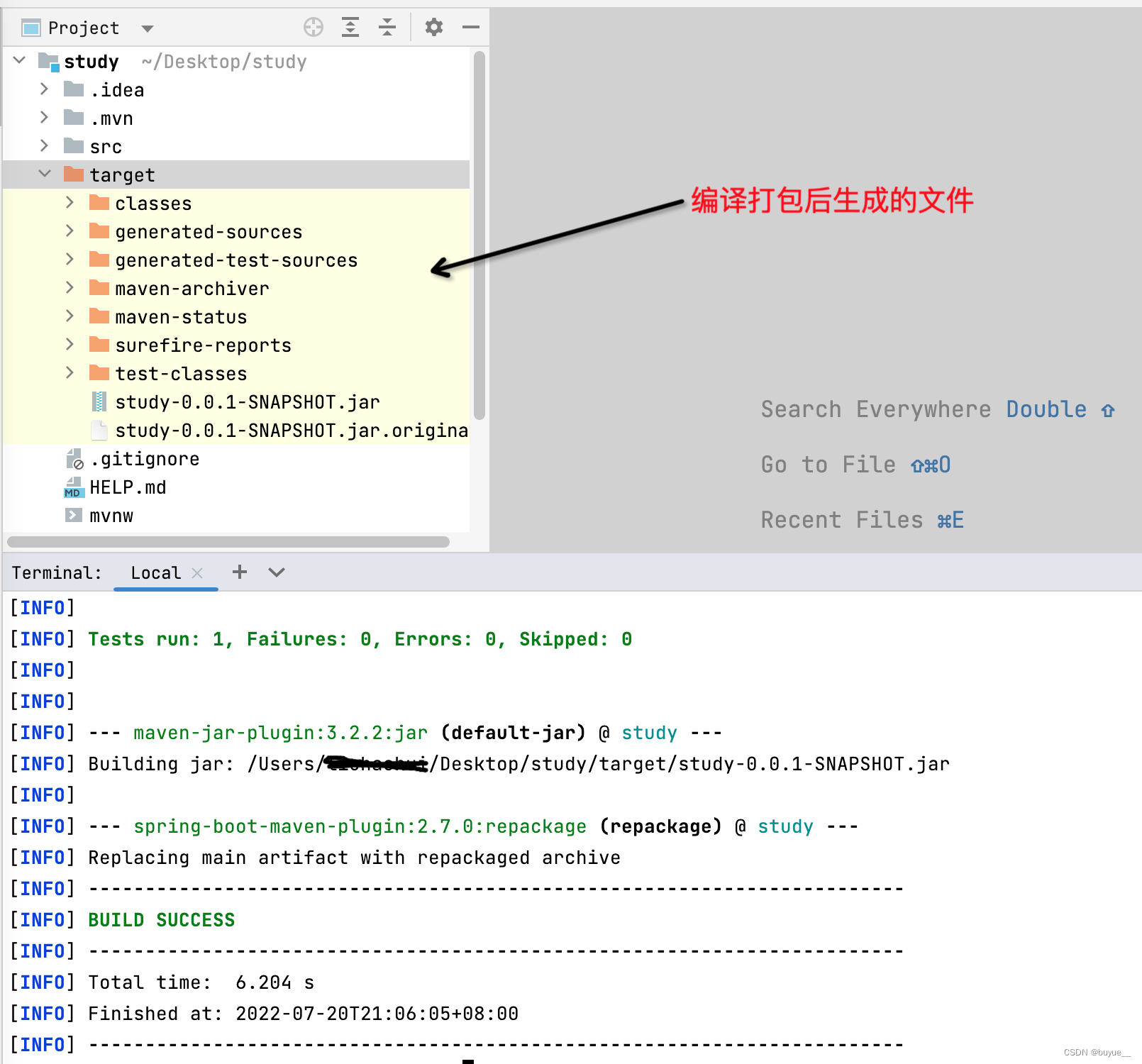Select the HELP.md file

128,487
